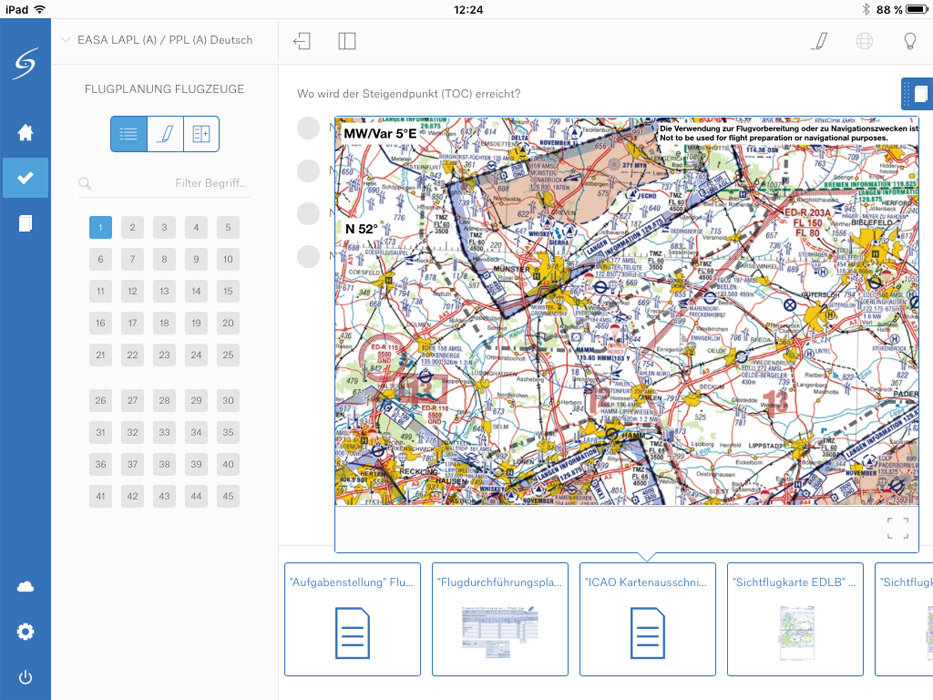This screenshot has width=933, height=700.
Task: Go to question 1
Action: (x=101, y=227)
